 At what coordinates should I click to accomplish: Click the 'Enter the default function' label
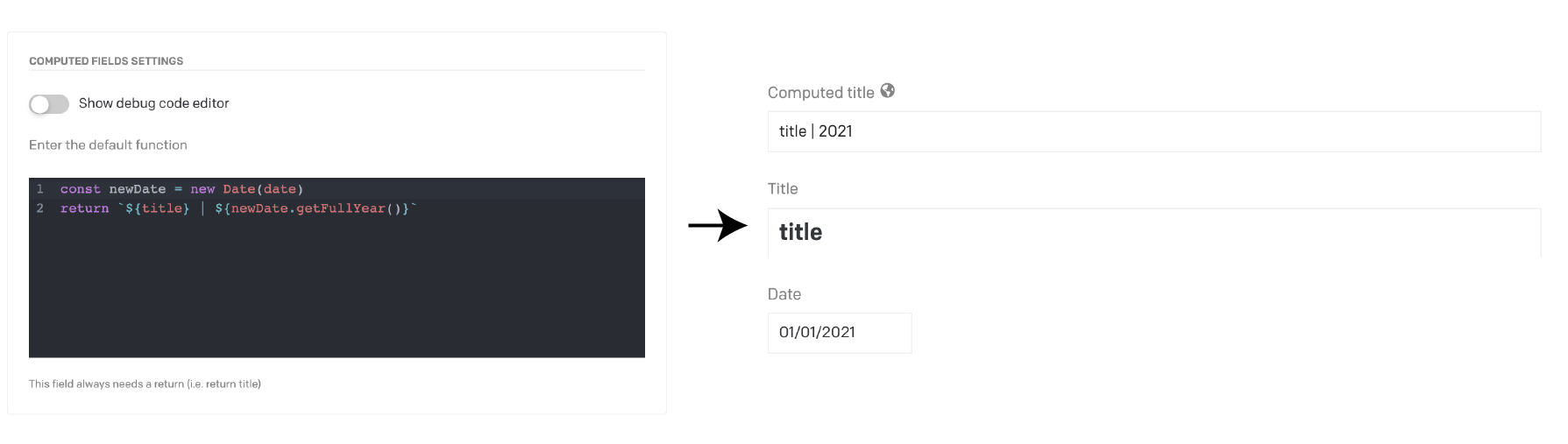coord(108,145)
